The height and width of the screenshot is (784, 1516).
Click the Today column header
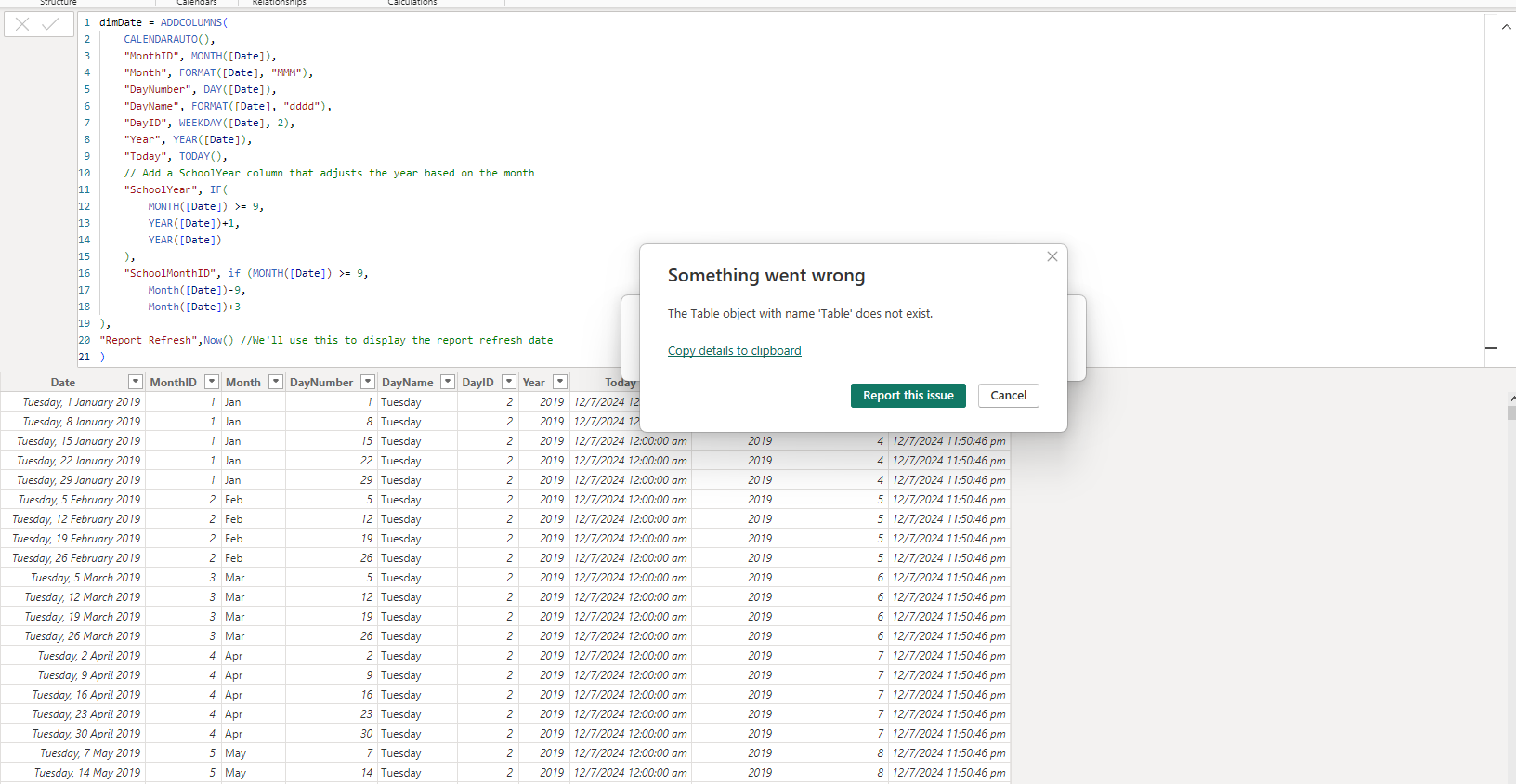pyautogui.click(x=620, y=383)
